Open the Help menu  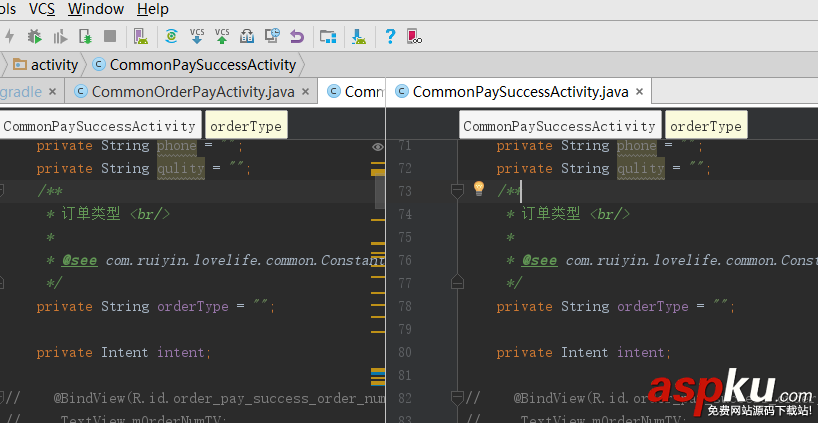click(153, 9)
